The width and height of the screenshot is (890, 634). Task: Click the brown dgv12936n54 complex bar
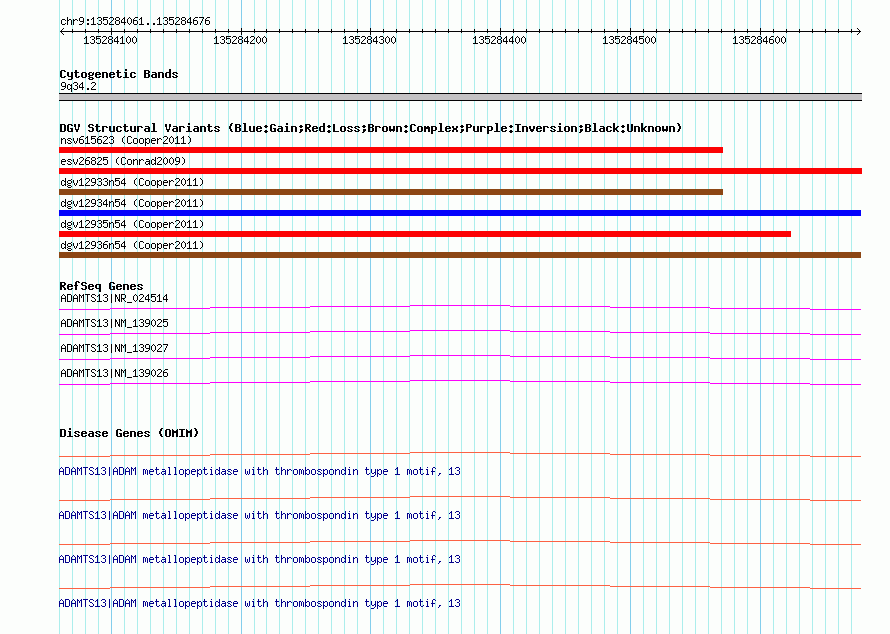[460, 255]
